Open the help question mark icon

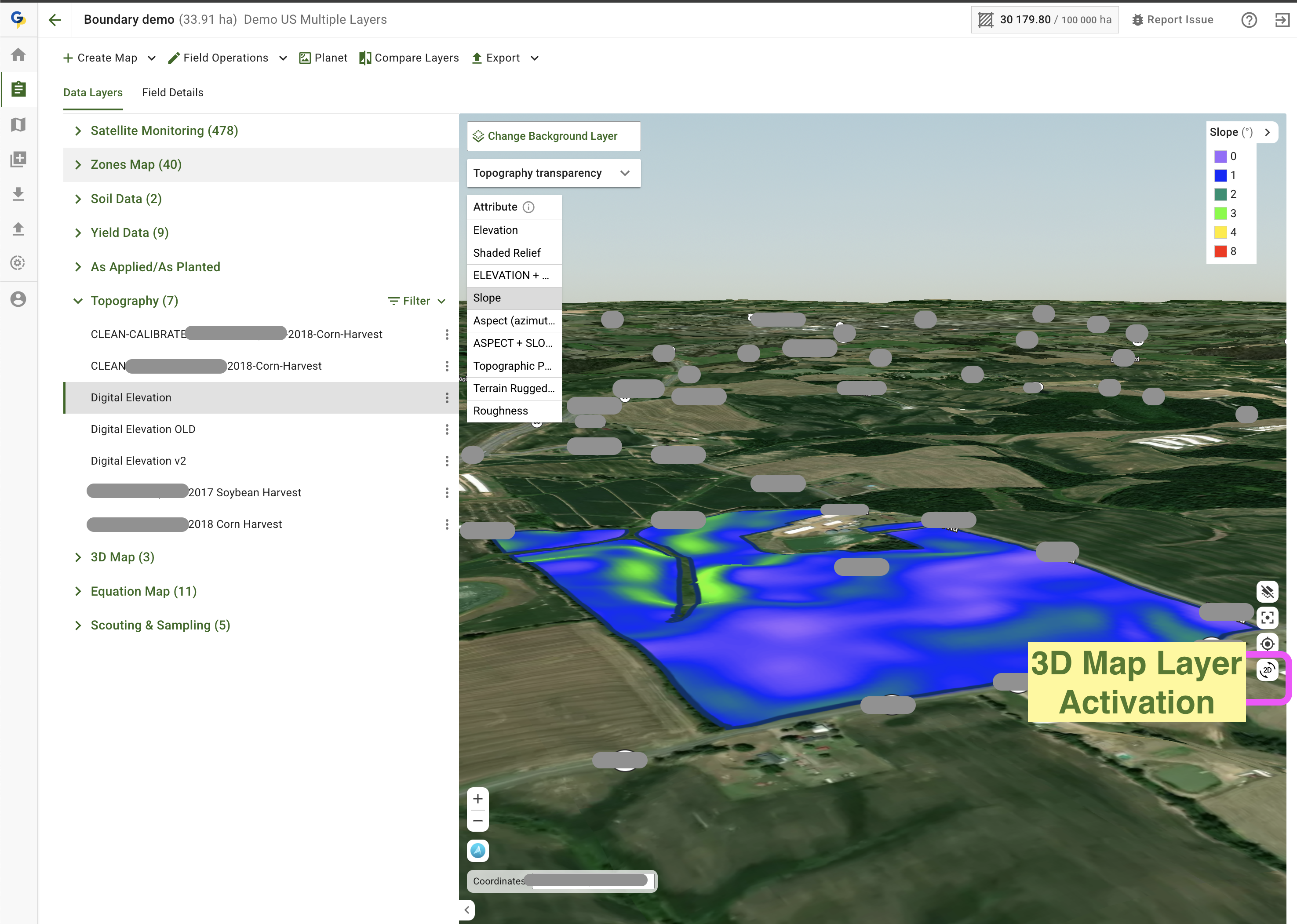coord(1249,20)
